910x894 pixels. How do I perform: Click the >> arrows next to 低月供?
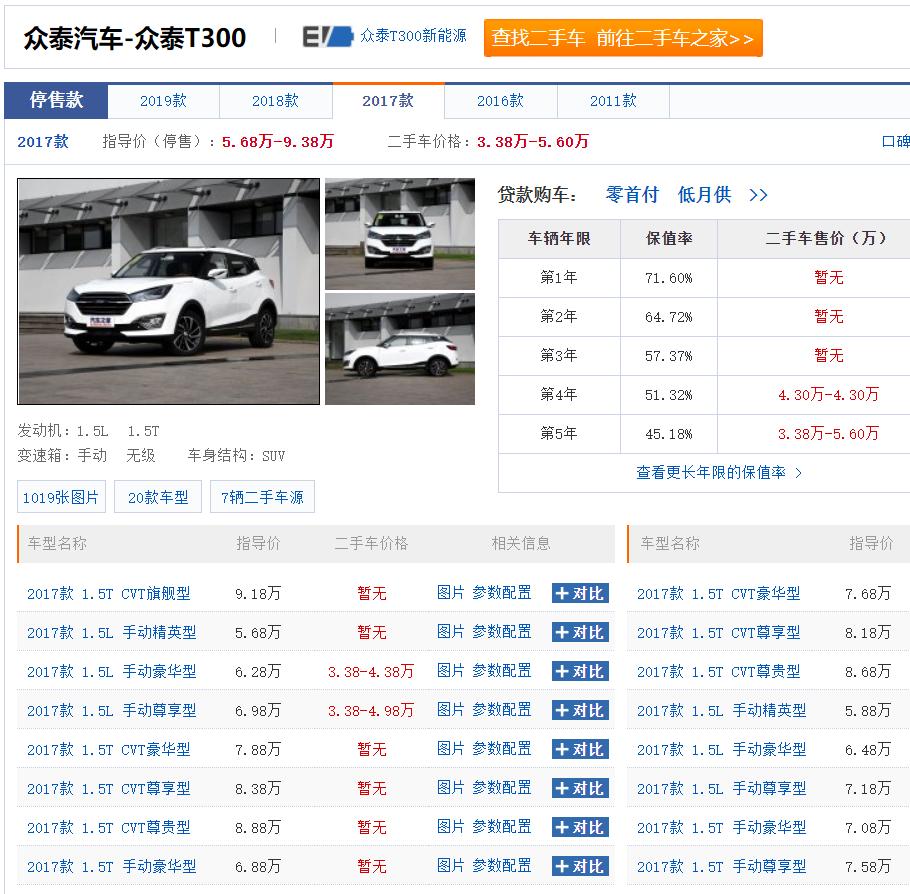point(759,195)
